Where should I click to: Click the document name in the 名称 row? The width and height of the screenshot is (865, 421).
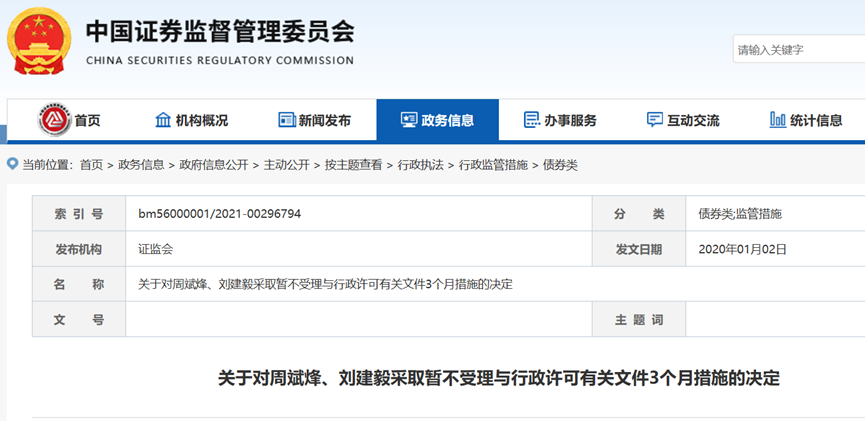[x=325, y=285]
